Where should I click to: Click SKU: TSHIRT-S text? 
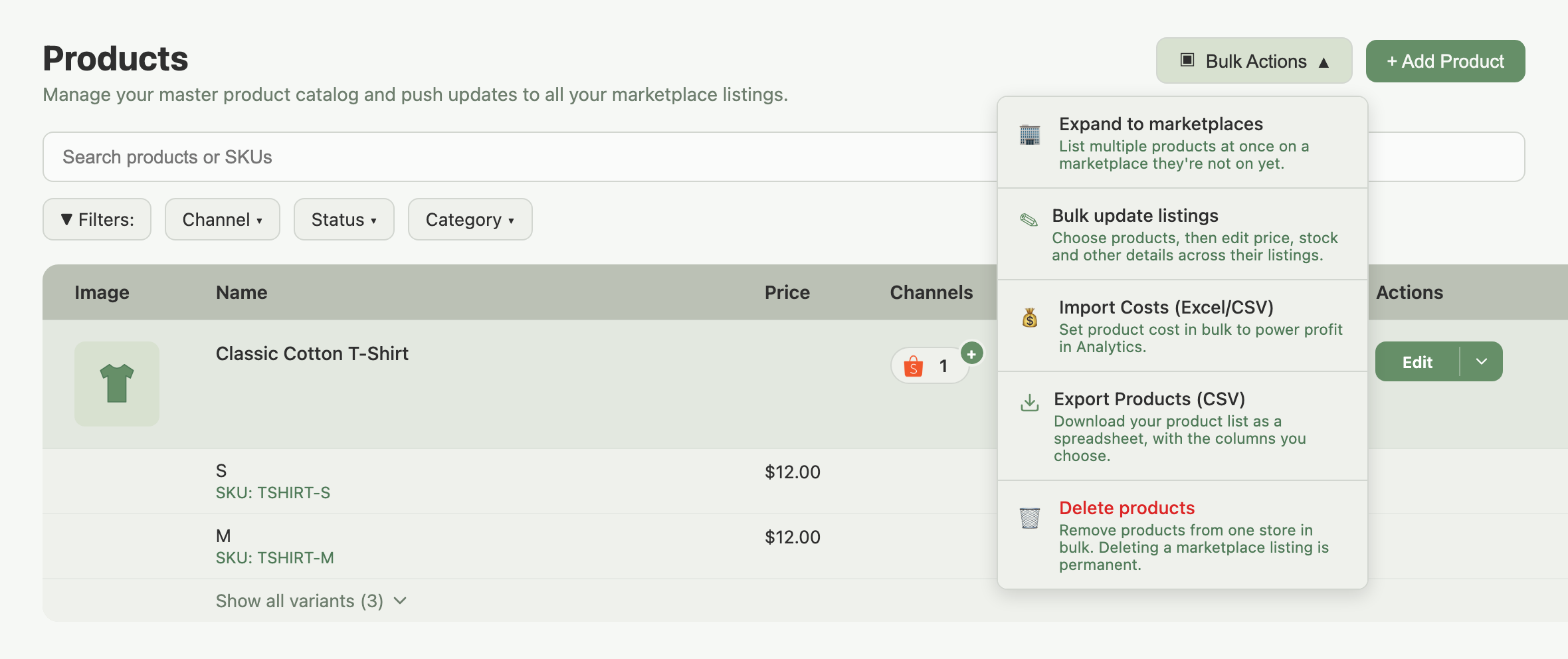(x=273, y=493)
